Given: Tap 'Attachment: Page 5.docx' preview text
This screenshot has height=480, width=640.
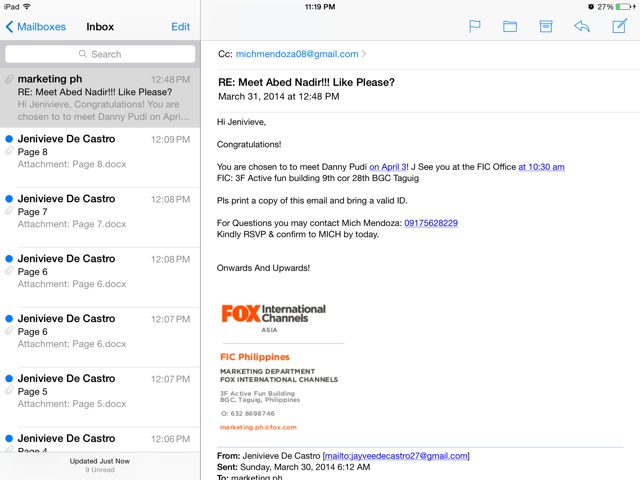Looking at the screenshot, I should click(72, 404).
